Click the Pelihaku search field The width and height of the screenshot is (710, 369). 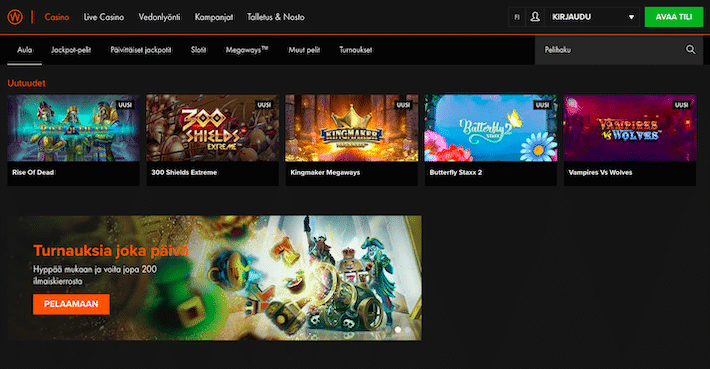point(619,50)
